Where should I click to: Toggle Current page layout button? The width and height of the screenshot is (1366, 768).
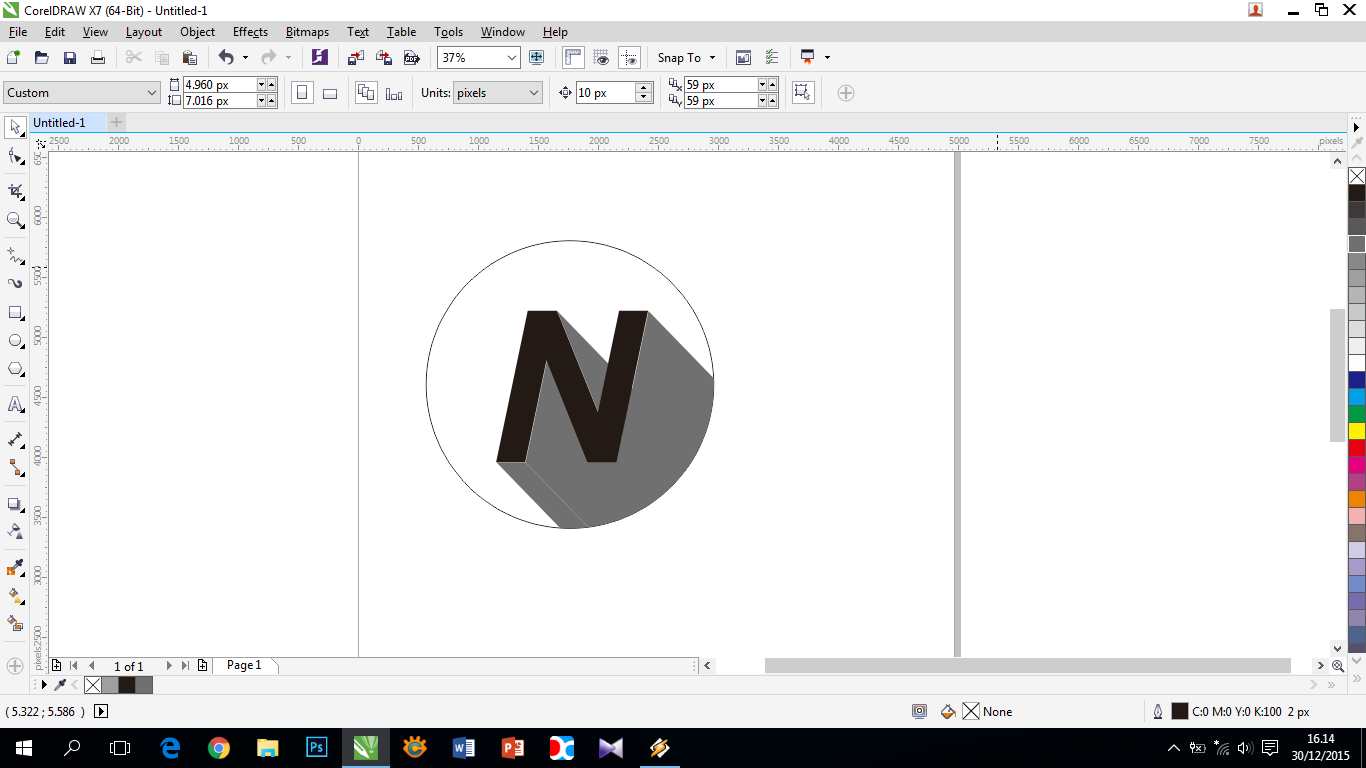pyautogui.click(x=394, y=93)
